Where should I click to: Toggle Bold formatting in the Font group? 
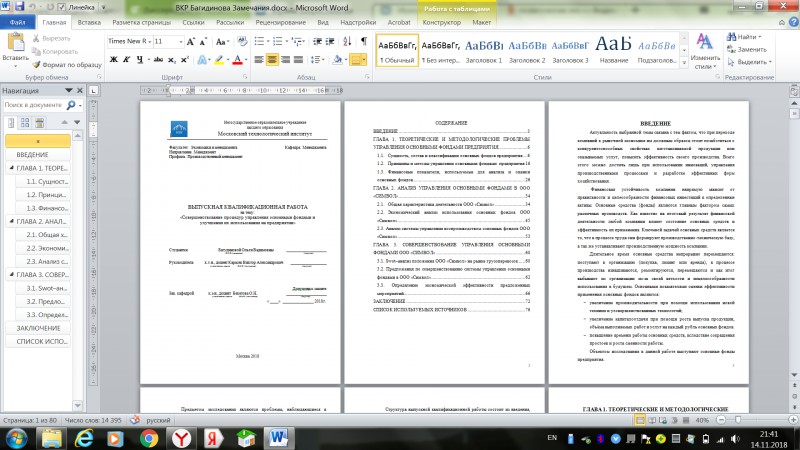[x=114, y=60]
